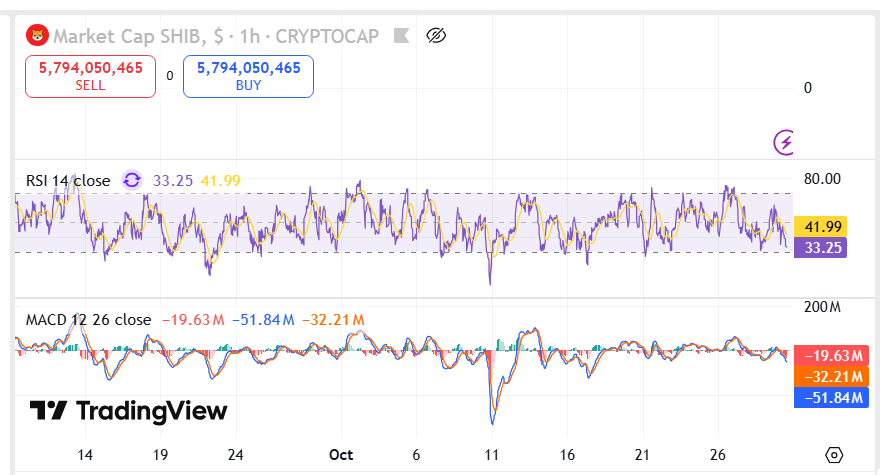Click the blue −51.84M MACD legend value

pos(263,320)
